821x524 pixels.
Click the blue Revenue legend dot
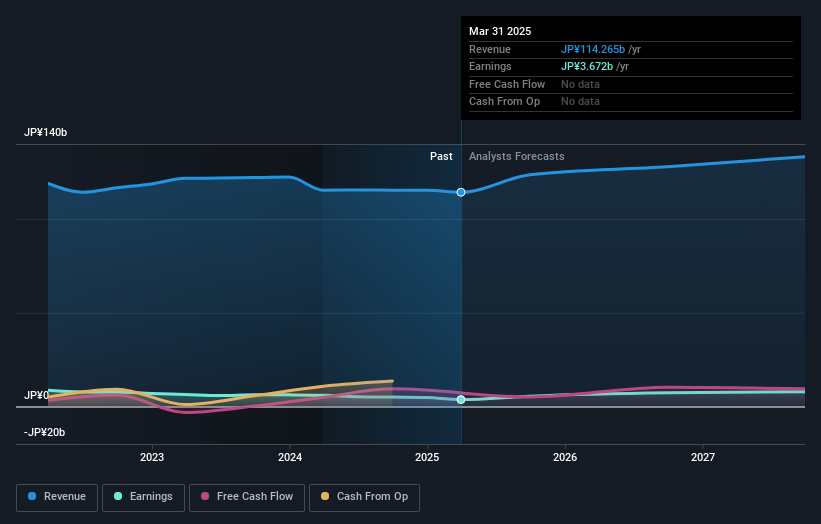pyautogui.click(x=32, y=496)
